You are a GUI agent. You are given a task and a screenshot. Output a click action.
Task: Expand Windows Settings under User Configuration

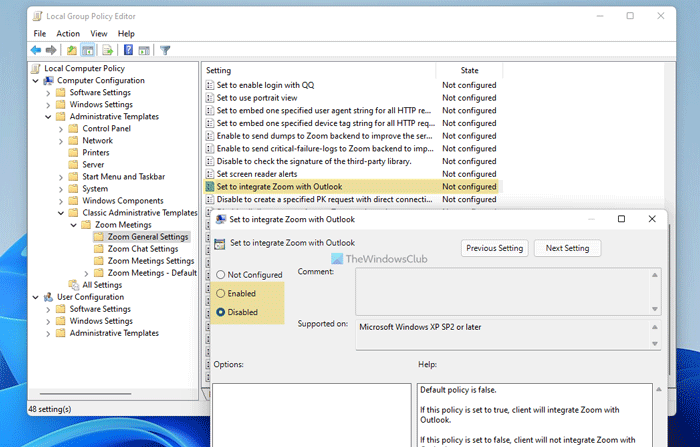coord(48,322)
